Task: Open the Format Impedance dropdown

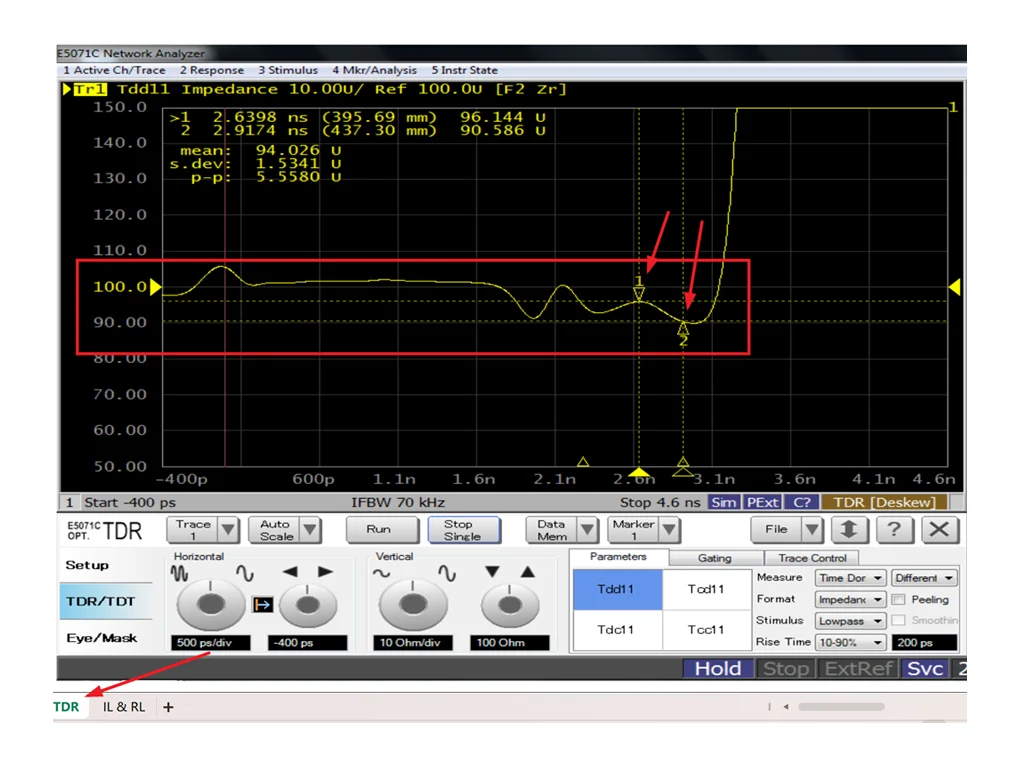Action: tap(850, 599)
